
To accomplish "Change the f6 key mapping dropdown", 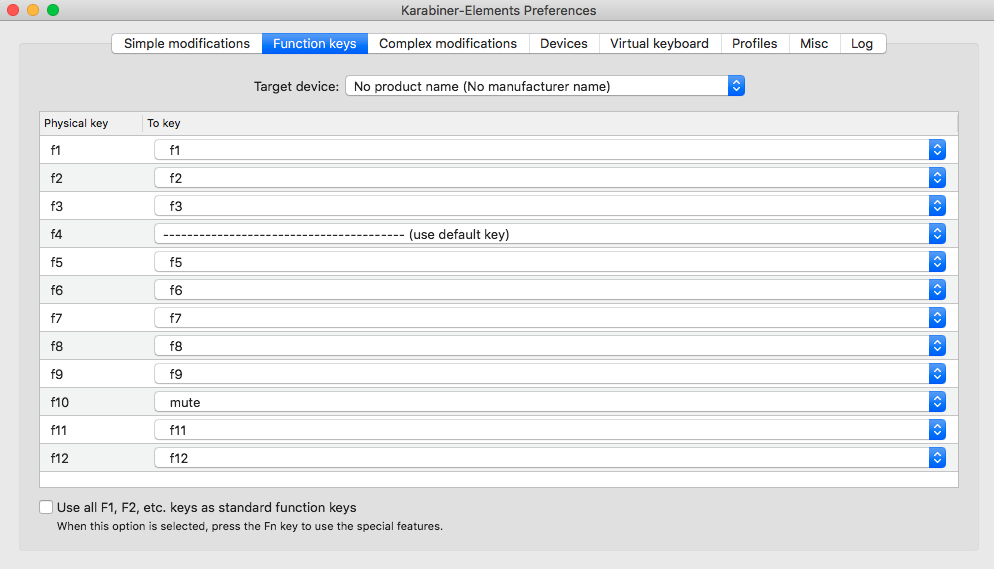I will (550, 290).
